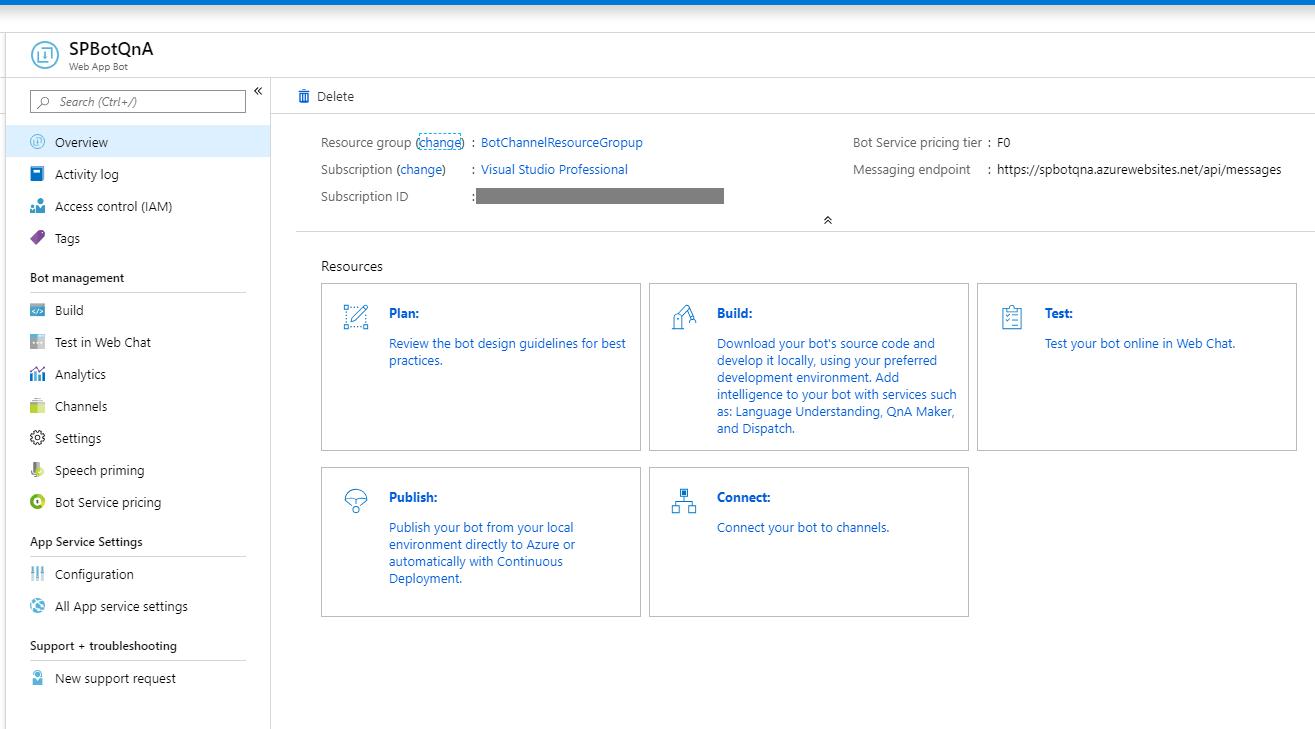The width and height of the screenshot is (1315, 729).
Task: Click the F0 pricing tier value
Action: (x=1004, y=143)
